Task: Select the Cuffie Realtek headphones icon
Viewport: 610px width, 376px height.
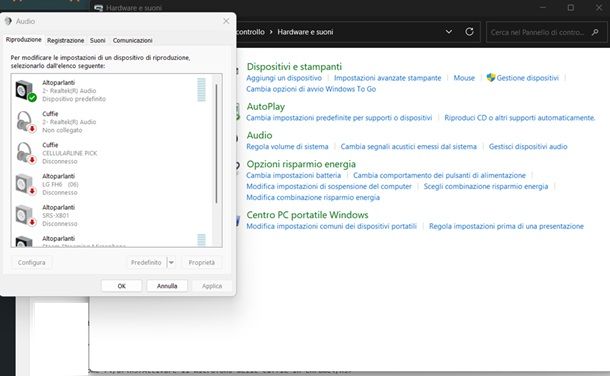Action: [x=26, y=122]
